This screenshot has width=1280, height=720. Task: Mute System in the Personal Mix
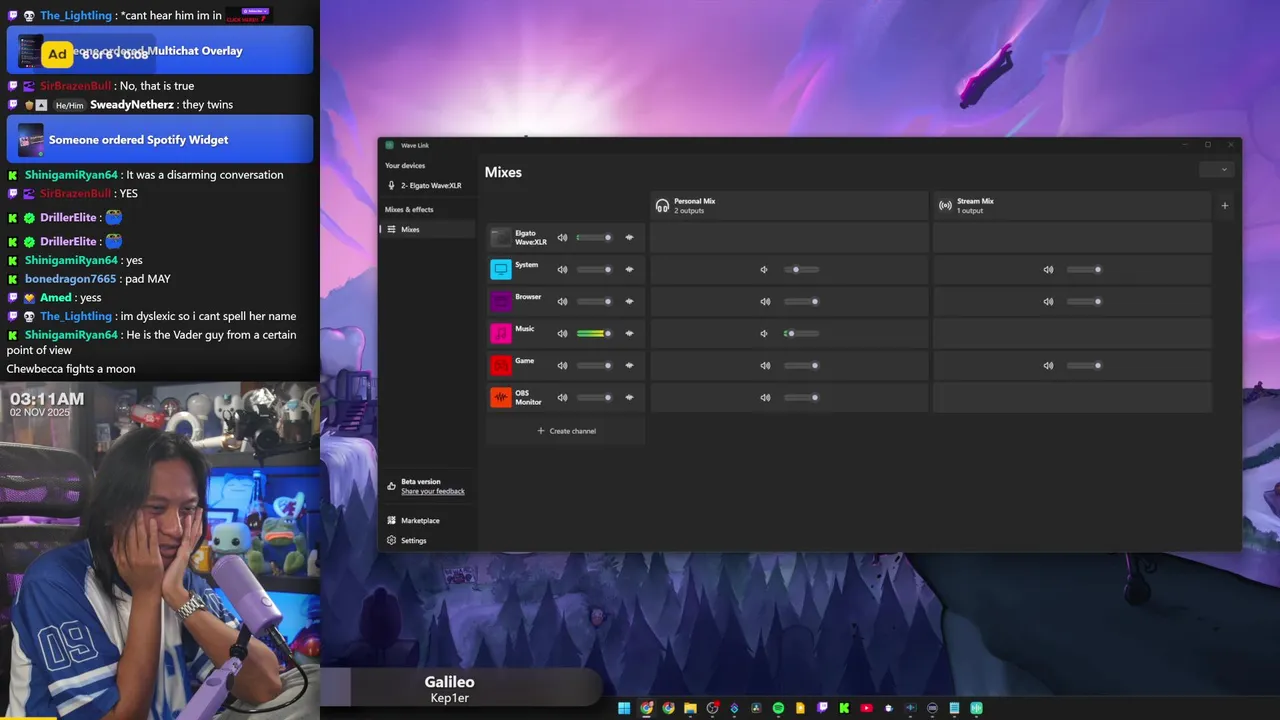click(x=764, y=269)
